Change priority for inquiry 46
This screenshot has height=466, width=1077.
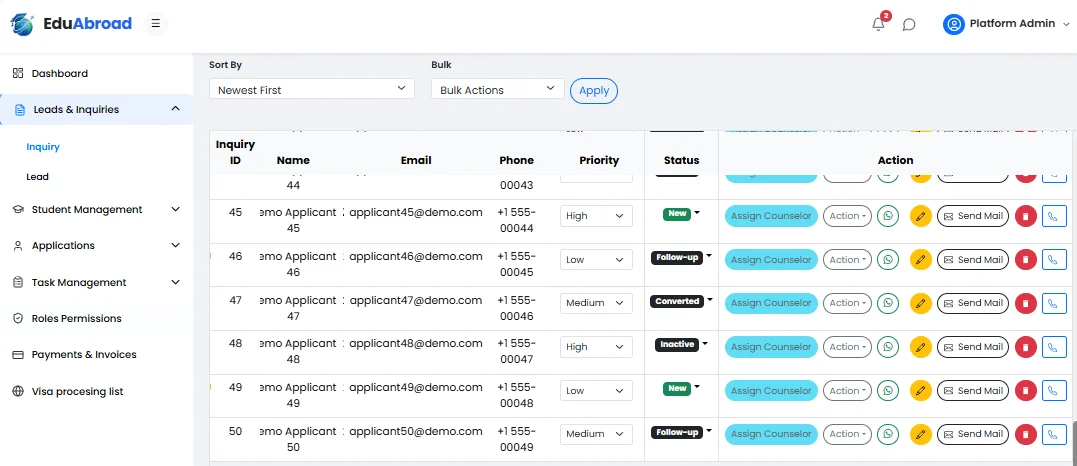(x=596, y=260)
